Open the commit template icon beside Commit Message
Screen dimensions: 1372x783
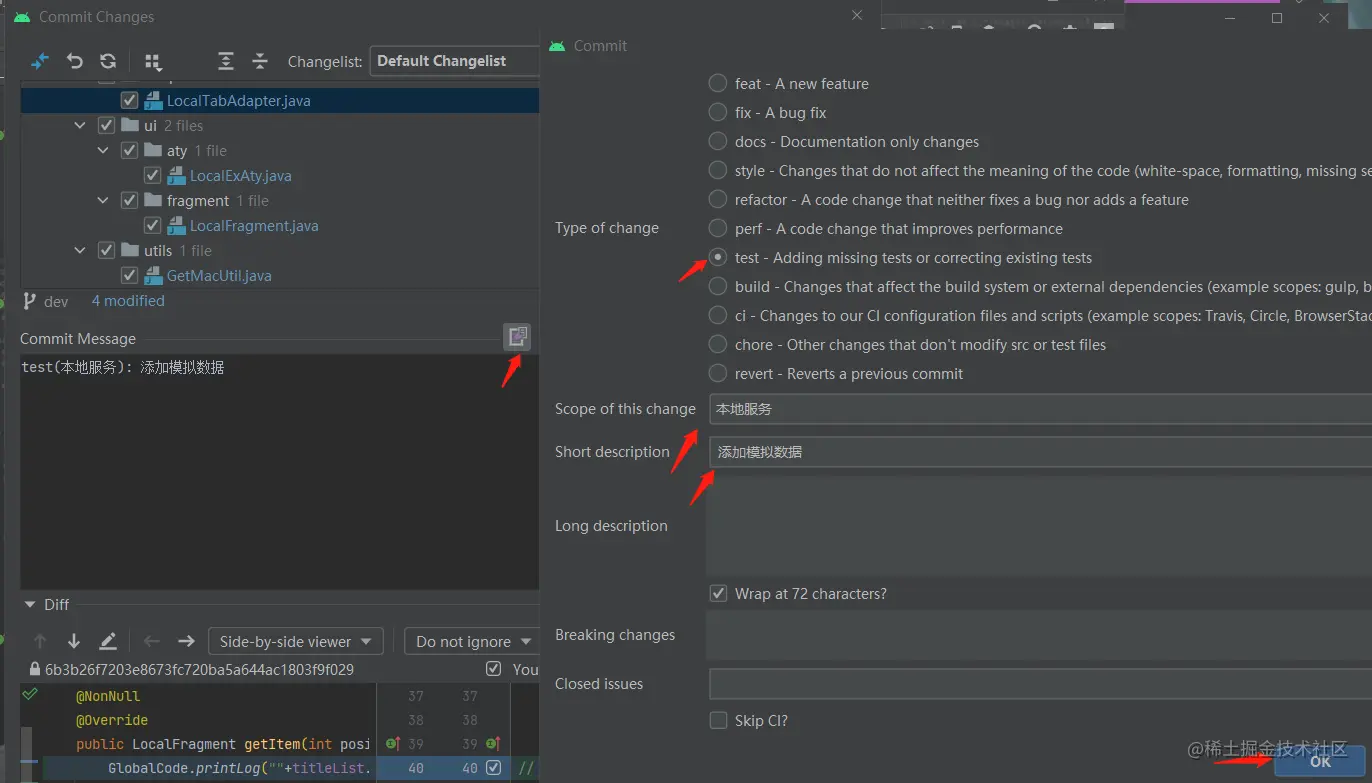click(517, 337)
